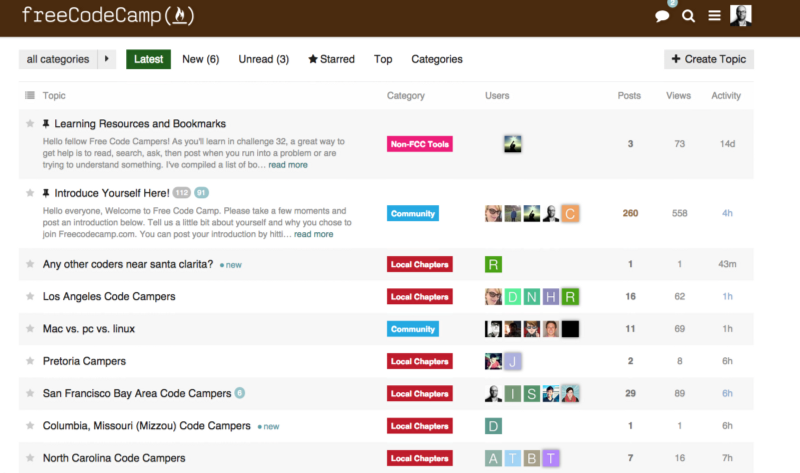Click the blue 6 badge on San Francisco topic
The width and height of the screenshot is (800, 473).
pyautogui.click(x=240, y=393)
